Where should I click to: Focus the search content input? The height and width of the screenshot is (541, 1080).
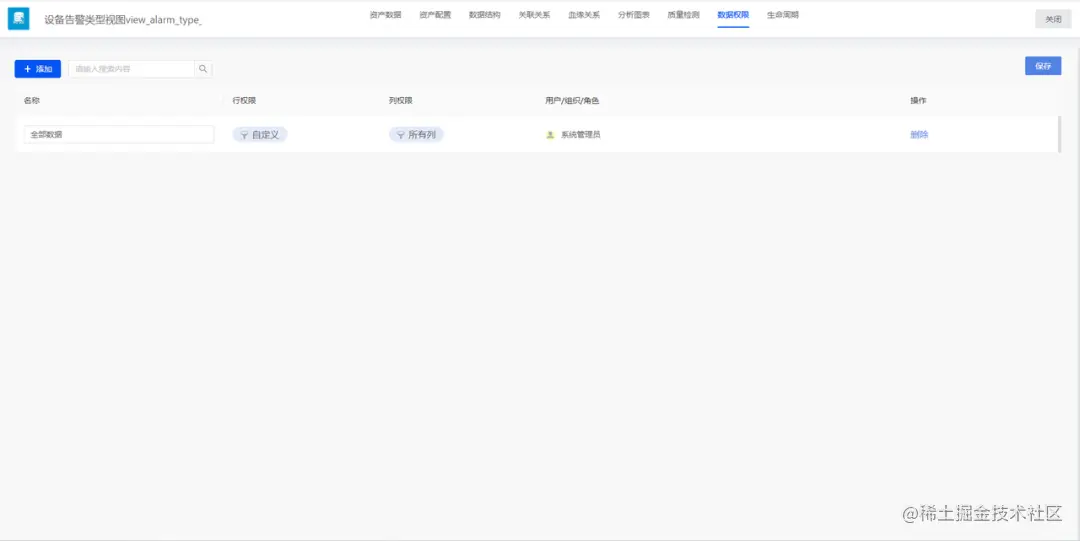click(x=132, y=69)
